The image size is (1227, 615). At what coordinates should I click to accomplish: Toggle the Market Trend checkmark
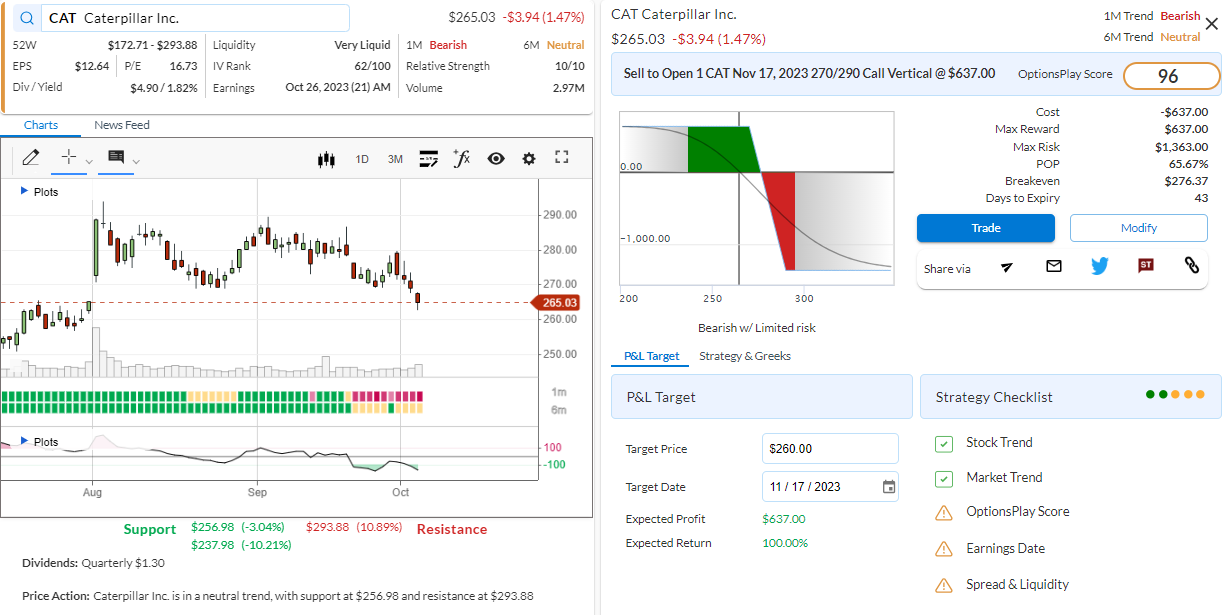tap(943, 478)
